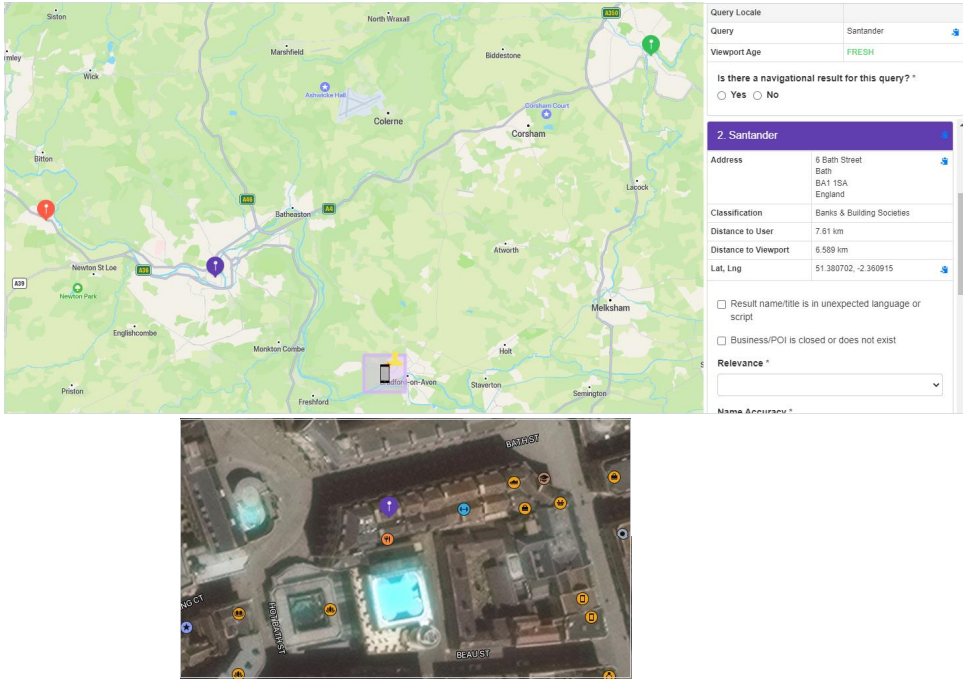Click the Ashwicke Hall star marker
This screenshot has height=681, width=963.
tap(325, 87)
